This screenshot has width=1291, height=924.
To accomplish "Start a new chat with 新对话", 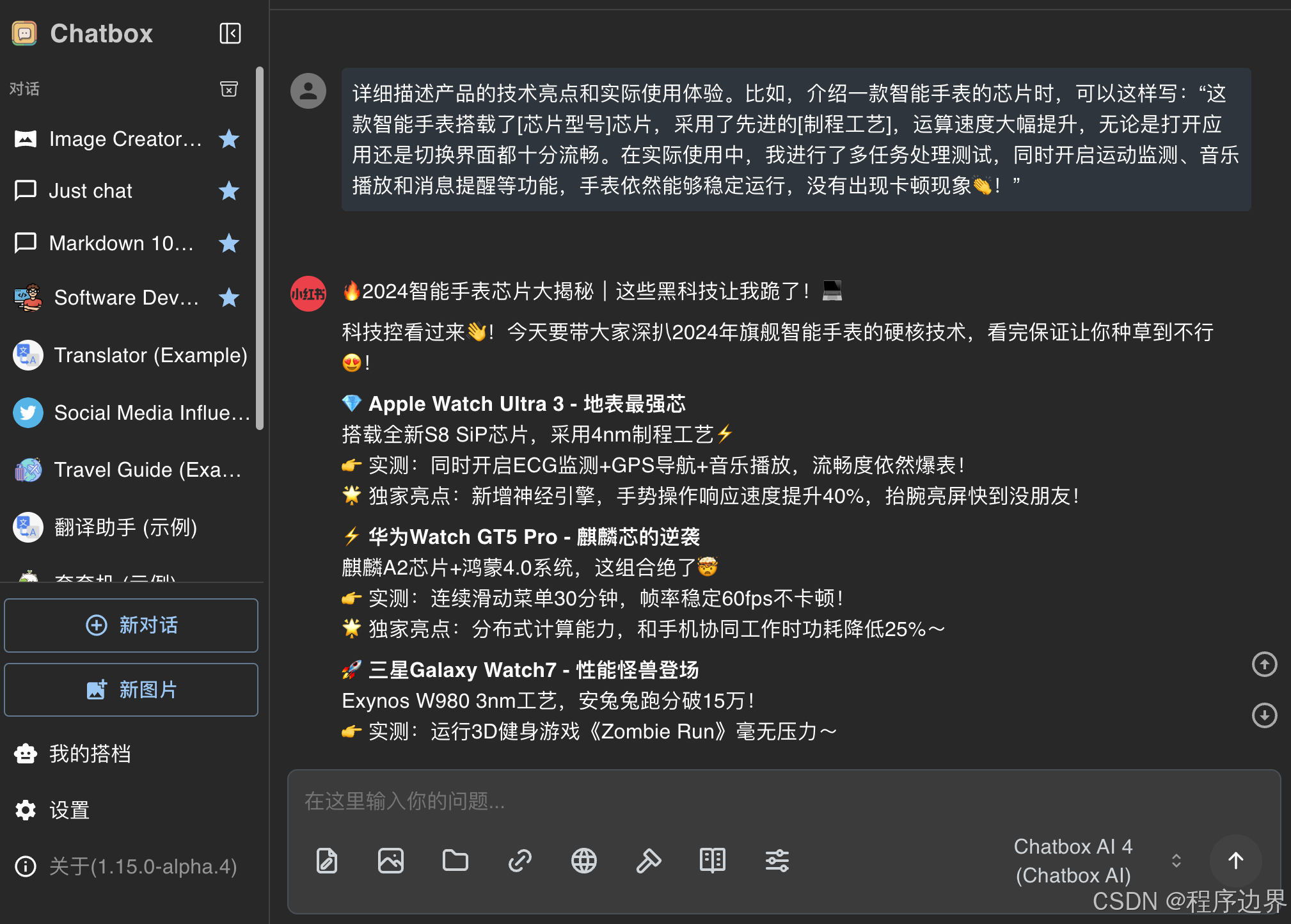I will [131, 625].
